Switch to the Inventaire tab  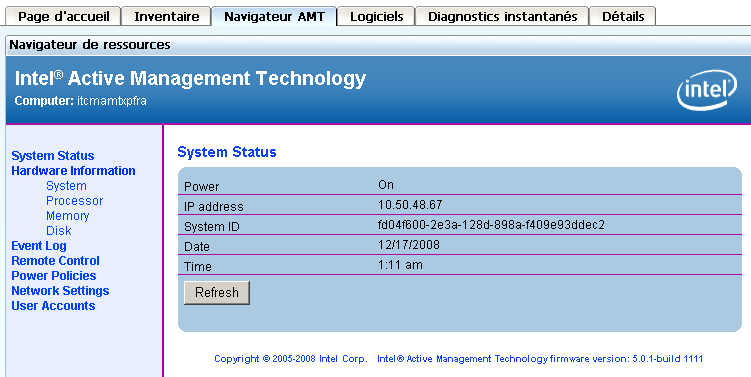(x=167, y=16)
